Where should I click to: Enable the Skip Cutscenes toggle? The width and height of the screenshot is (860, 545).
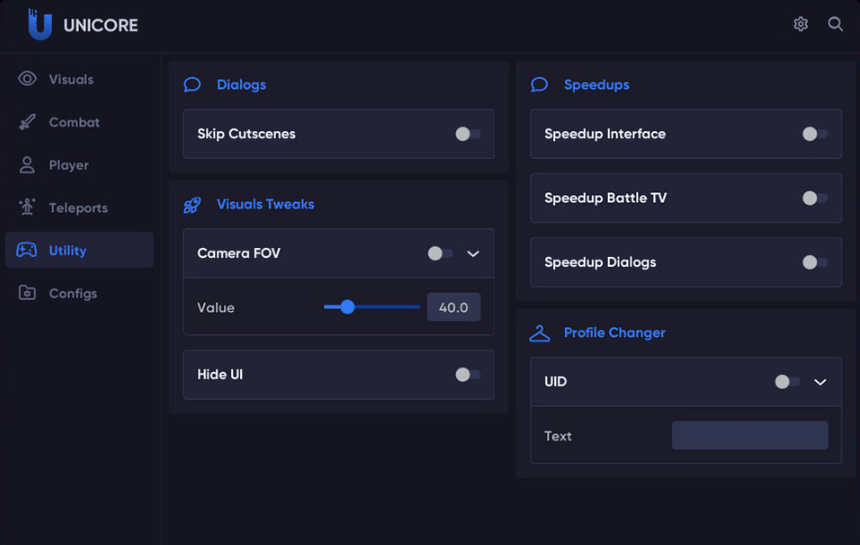point(468,134)
